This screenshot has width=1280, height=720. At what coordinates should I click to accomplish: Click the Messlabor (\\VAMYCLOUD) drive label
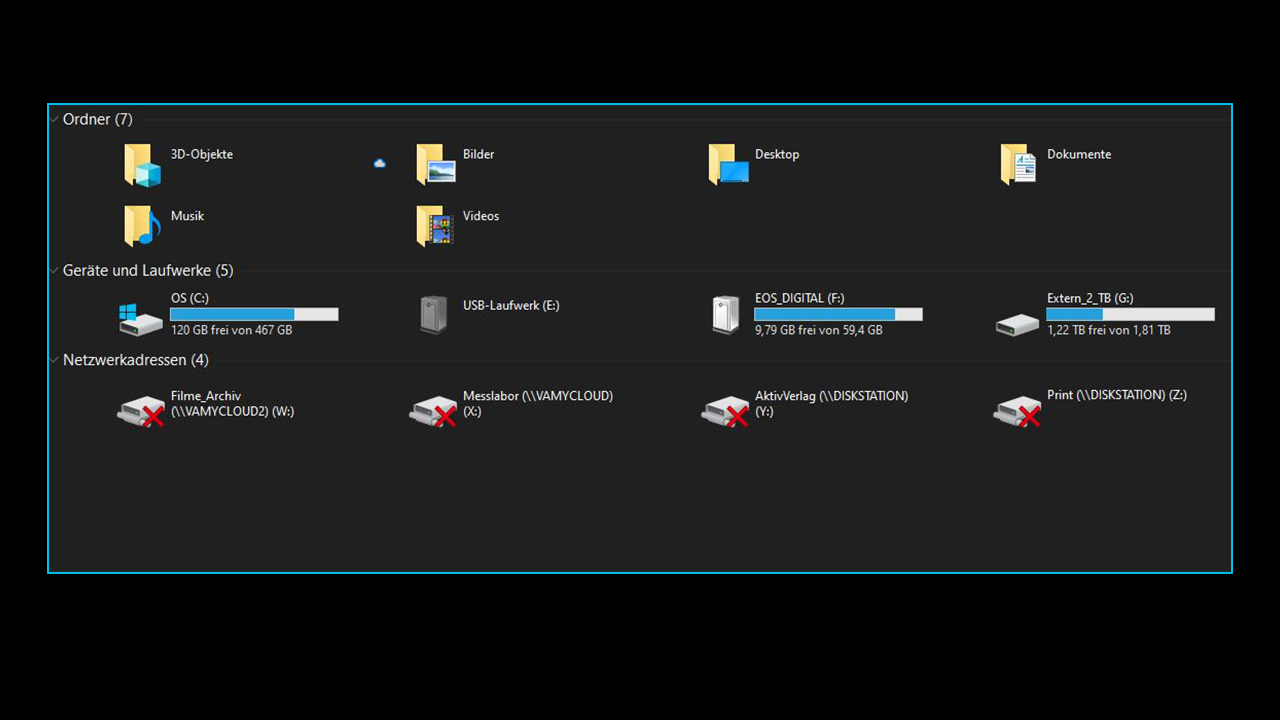537,403
